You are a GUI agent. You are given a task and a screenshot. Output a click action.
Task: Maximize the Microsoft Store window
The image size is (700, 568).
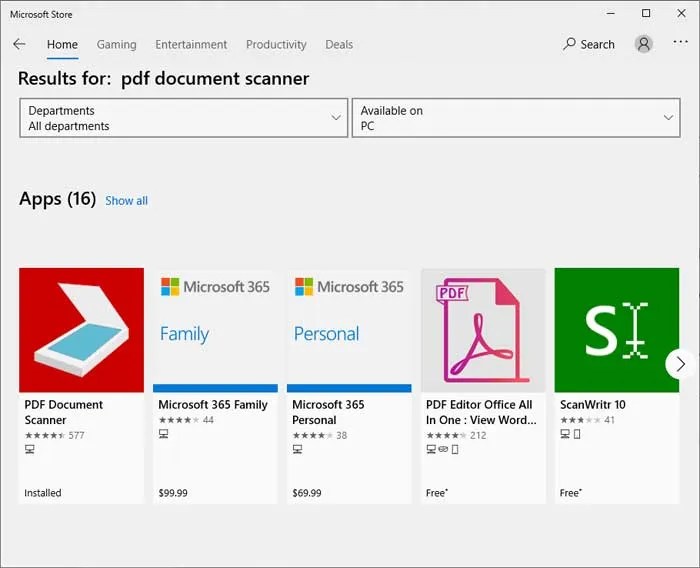[646, 13]
